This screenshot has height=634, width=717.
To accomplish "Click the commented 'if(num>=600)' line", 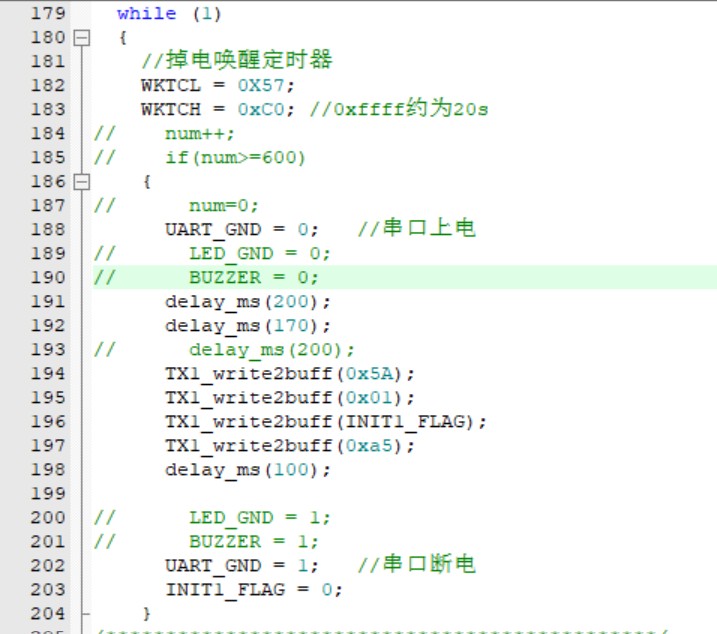I will (235, 158).
